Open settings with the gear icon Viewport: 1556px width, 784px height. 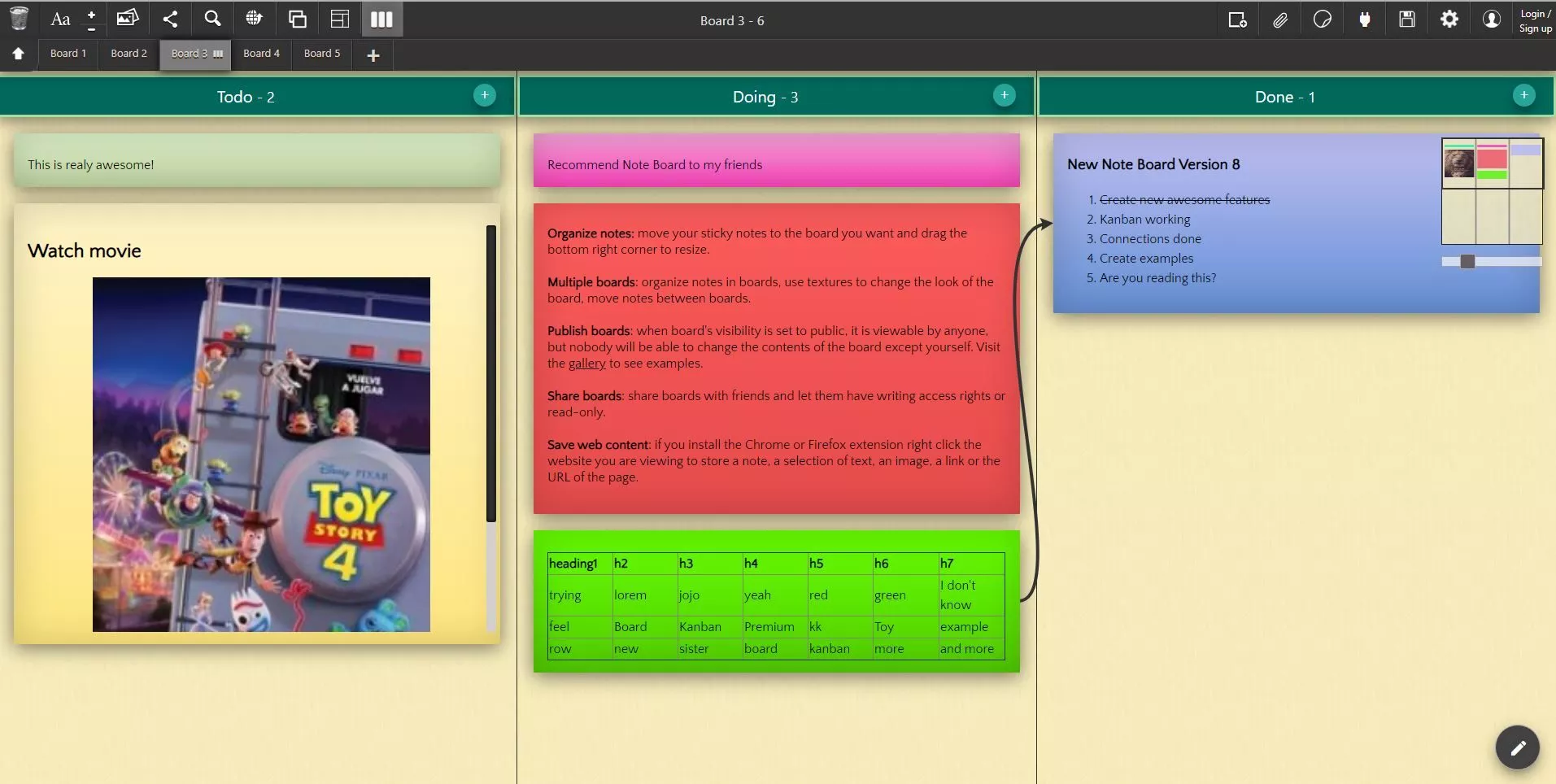1449,20
